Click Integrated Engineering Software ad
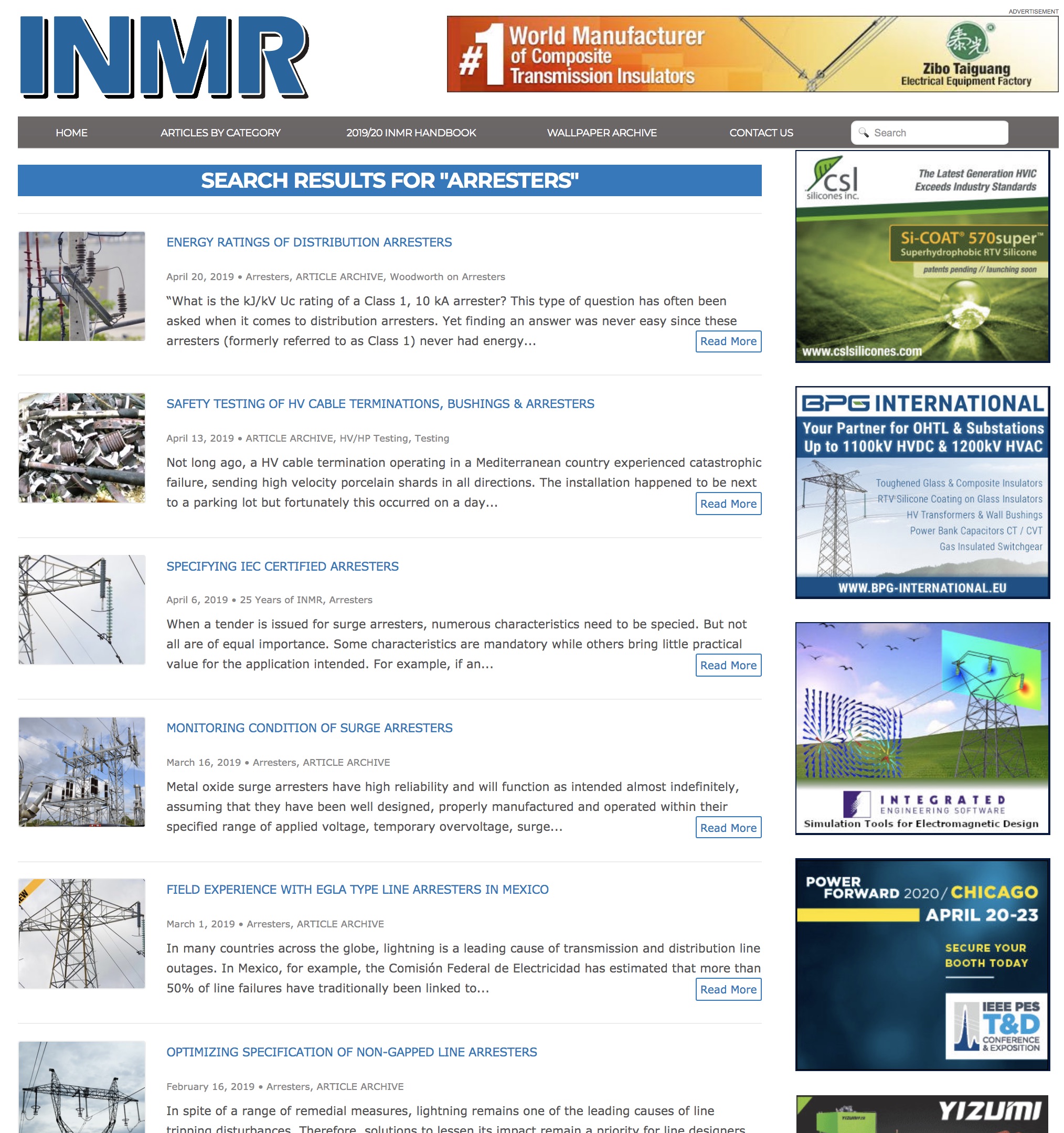 pyautogui.click(x=923, y=729)
